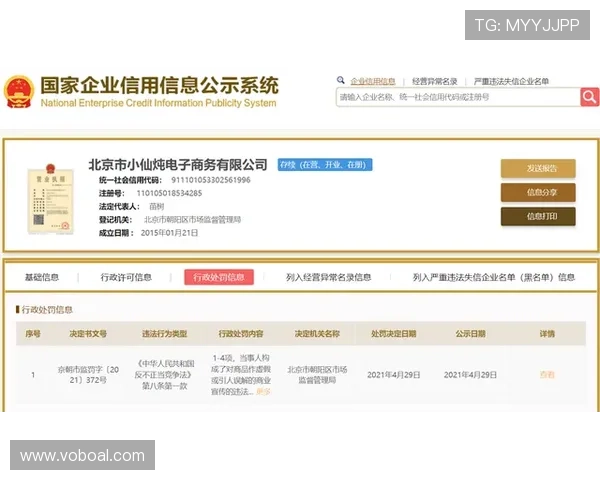Click registration authority 北京市朝阳区市场监督管理局 in company info

tap(192, 220)
